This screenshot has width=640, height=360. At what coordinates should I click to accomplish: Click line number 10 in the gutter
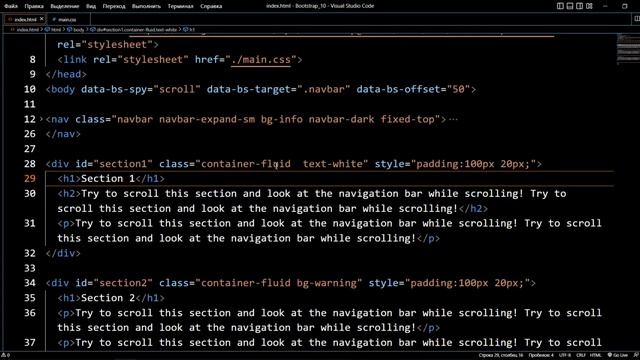point(29,89)
